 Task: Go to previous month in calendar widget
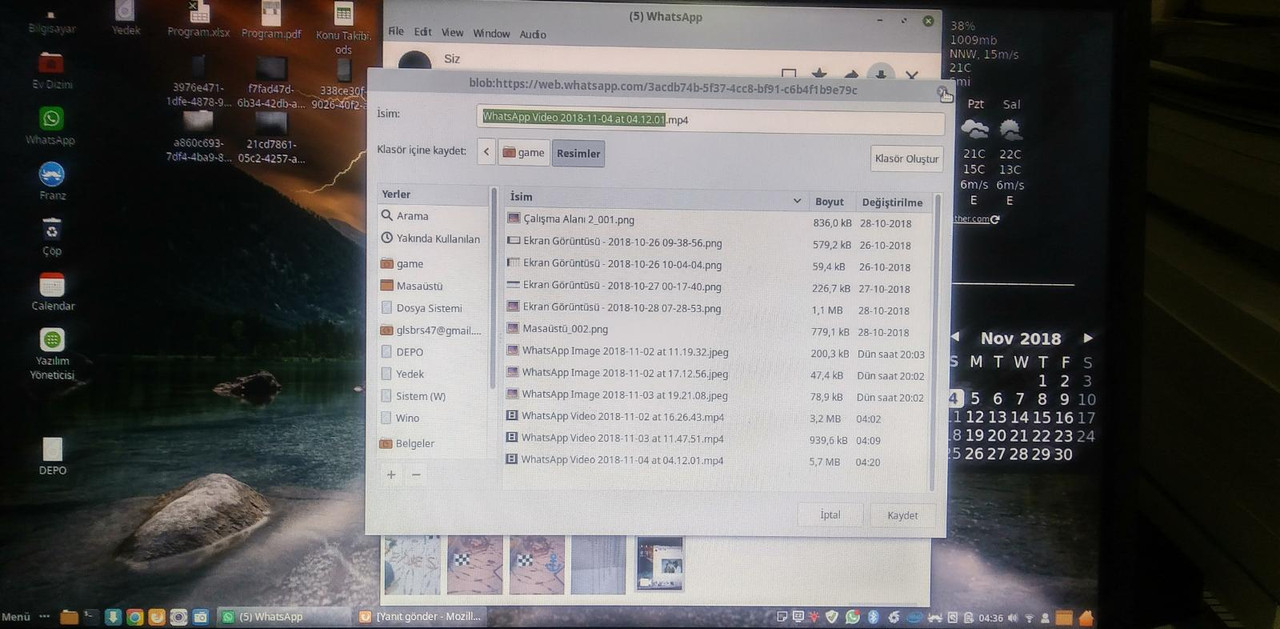[x=956, y=337]
